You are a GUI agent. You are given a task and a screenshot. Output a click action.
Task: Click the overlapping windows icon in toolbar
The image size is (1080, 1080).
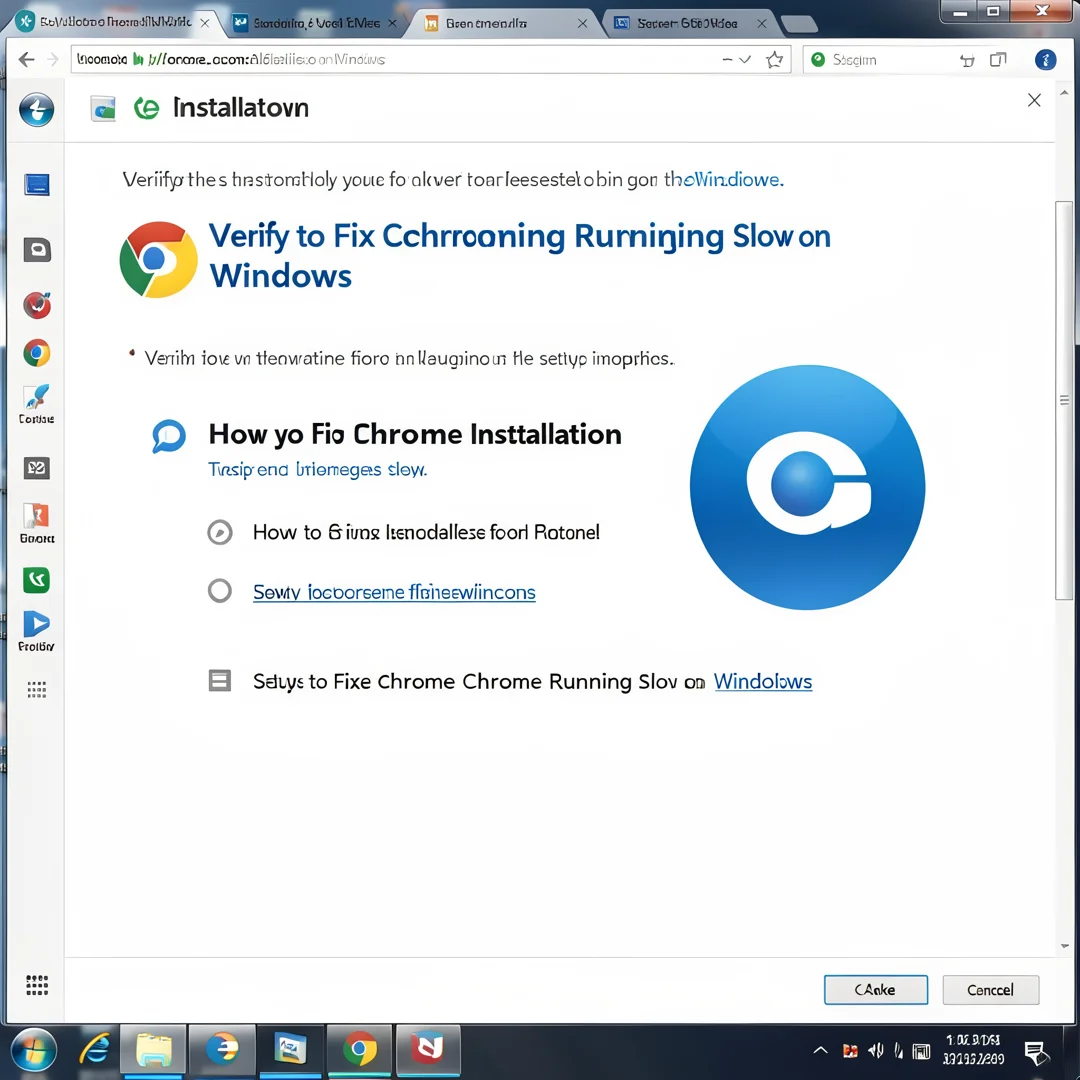(x=997, y=60)
